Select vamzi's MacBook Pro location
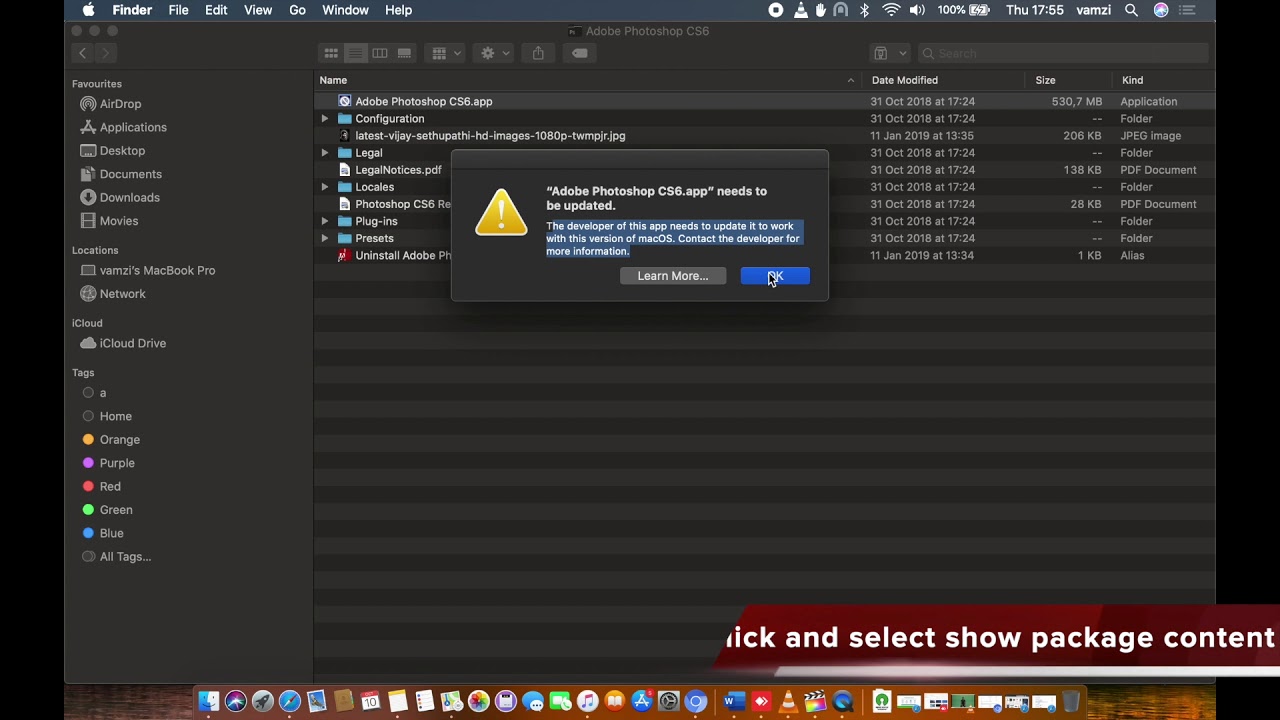Image resolution: width=1280 pixels, height=720 pixels. 157,271
